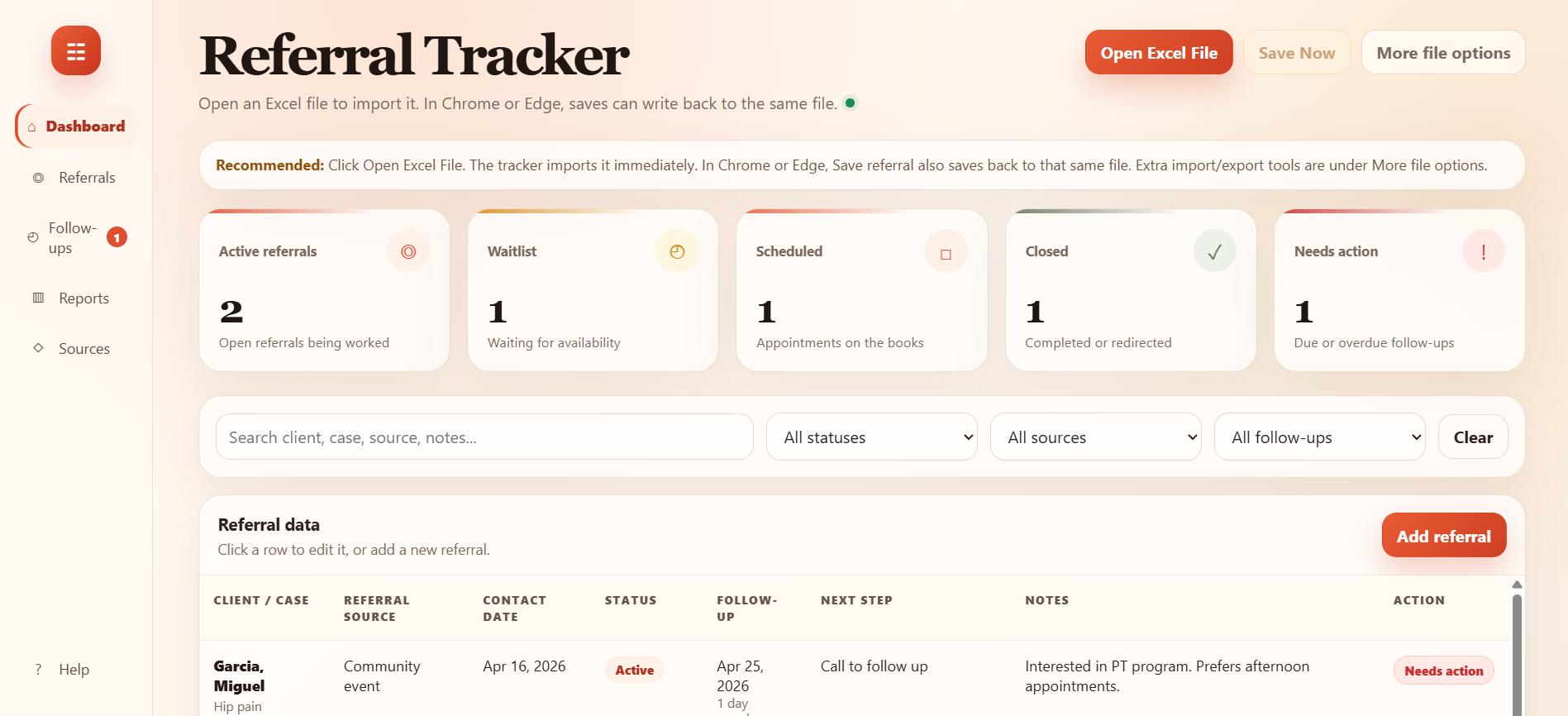Open the Help page link

[x=74, y=670]
